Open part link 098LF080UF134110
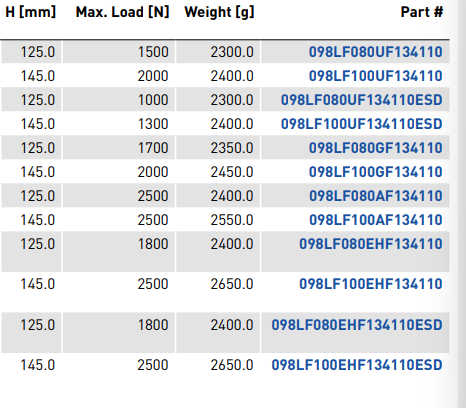The height and width of the screenshot is (408, 466). click(376, 52)
